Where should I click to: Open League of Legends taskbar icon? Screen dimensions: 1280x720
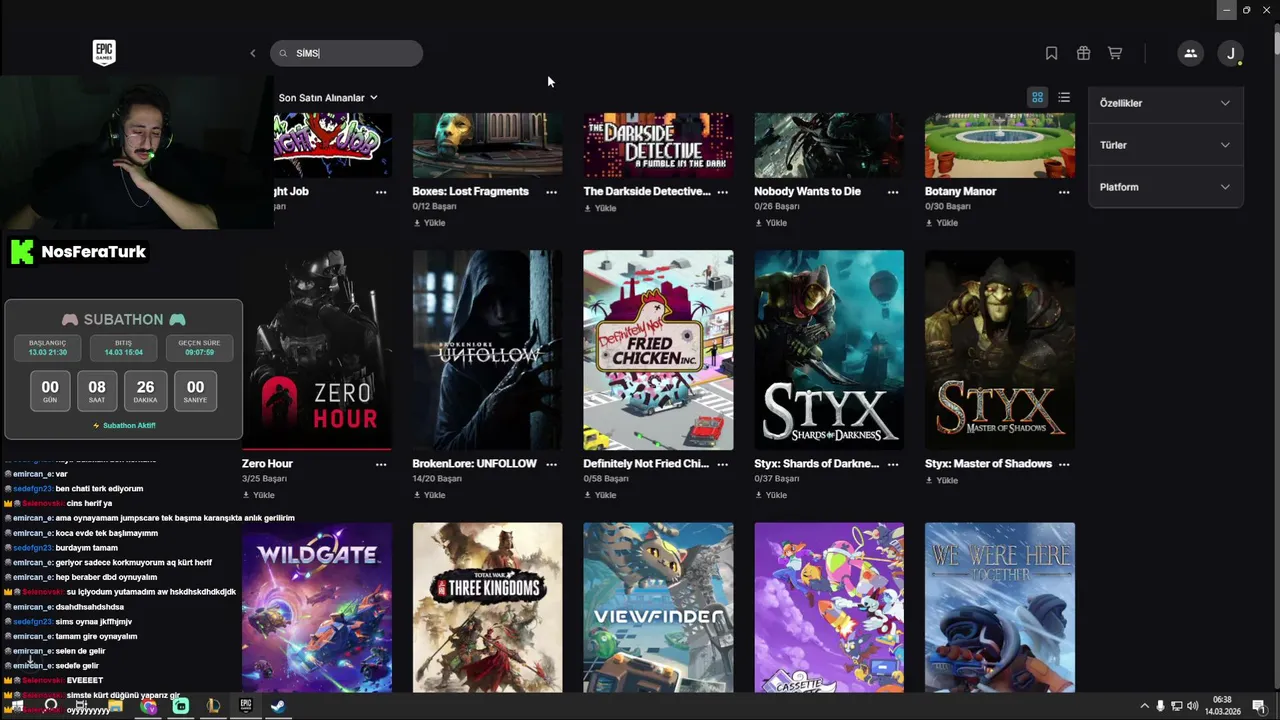pyautogui.click(x=213, y=706)
